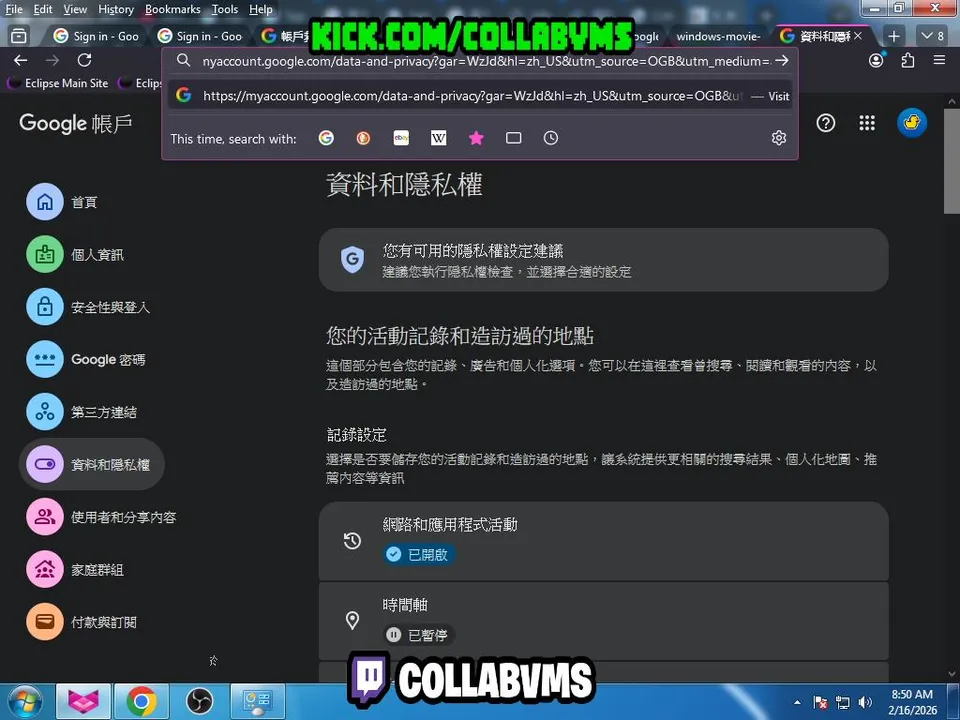The width and height of the screenshot is (960, 720).
Task: Search open tabs using the tab icon
Action: [x=514, y=138]
